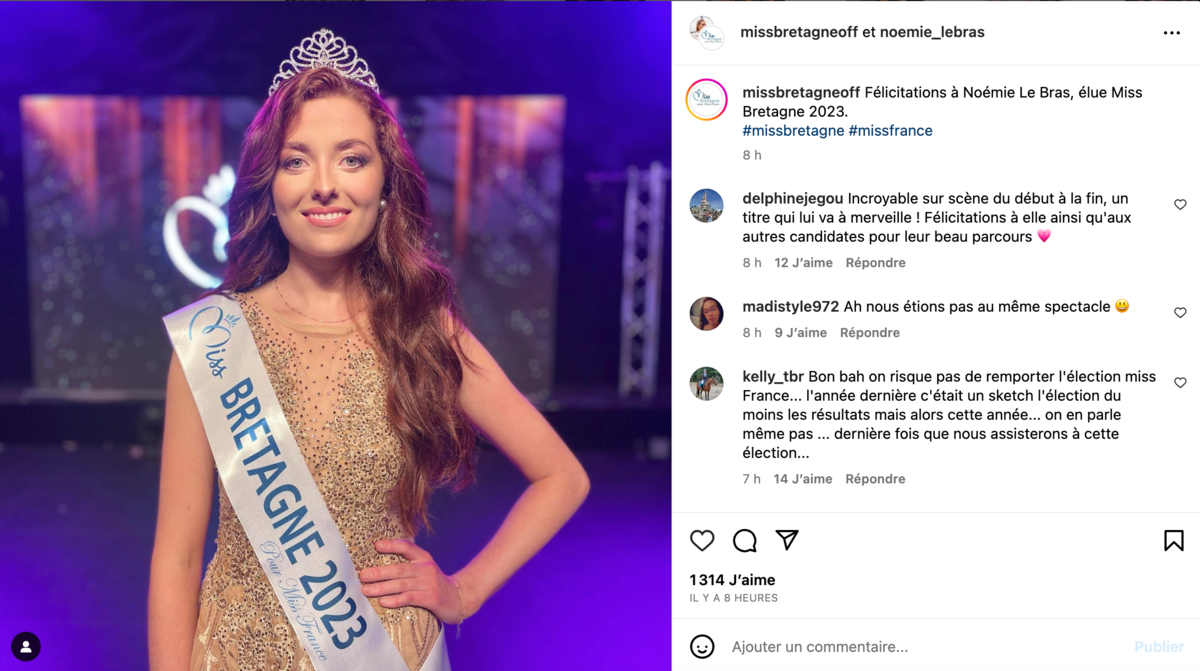Like kelly_tbr's comment heart
This screenshot has height=671, width=1200.
point(1180,383)
